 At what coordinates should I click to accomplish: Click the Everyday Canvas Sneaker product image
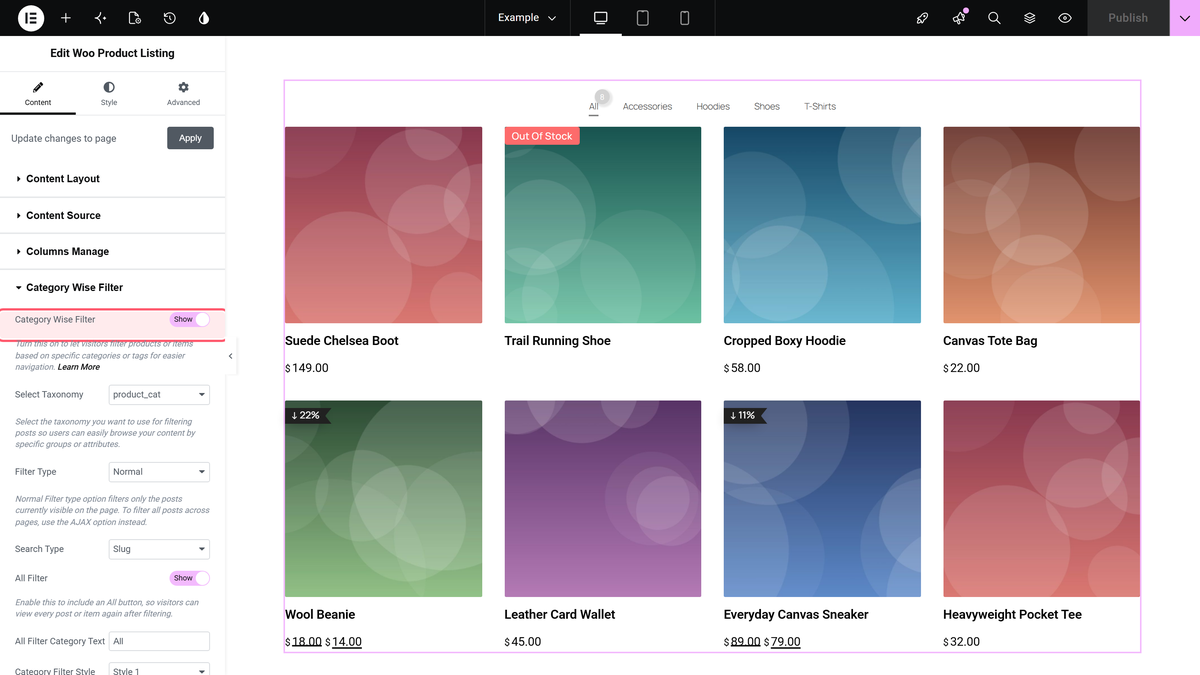[822, 499]
